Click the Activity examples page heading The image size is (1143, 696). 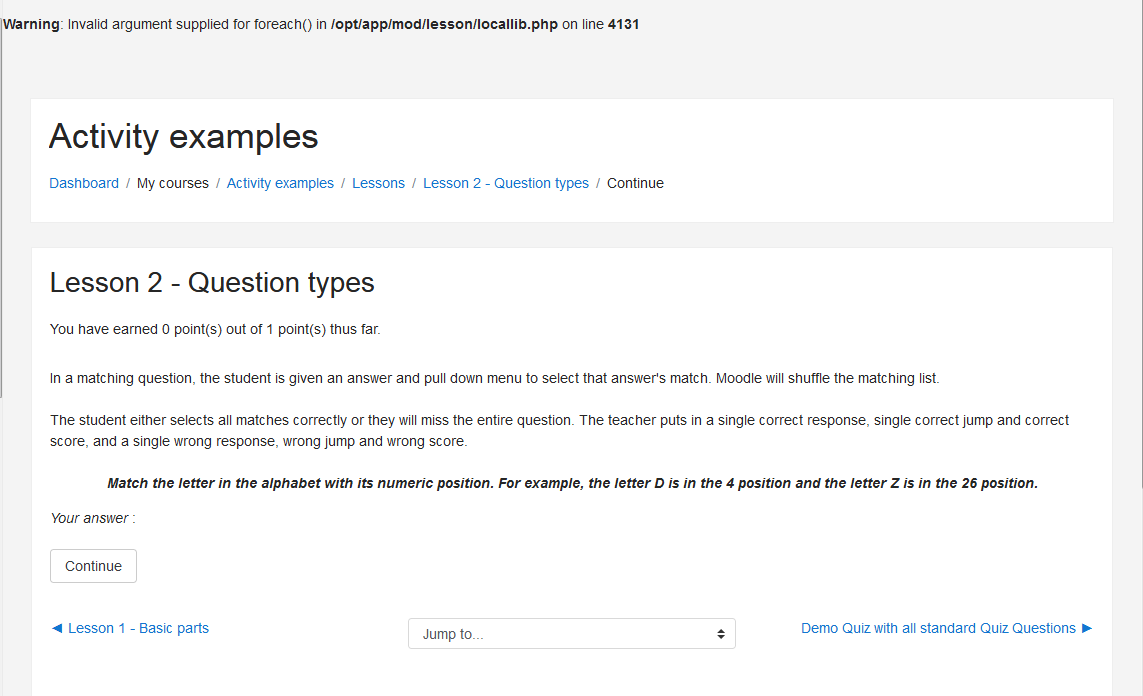click(x=184, y=137)
